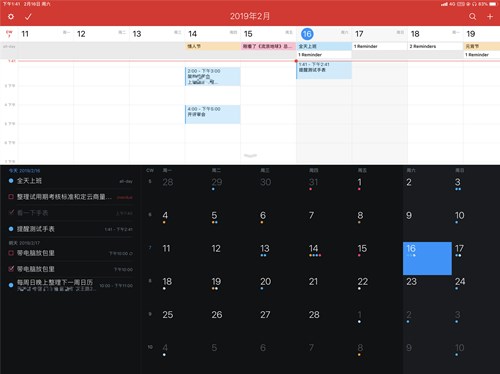Expand the day view with the grabber handle
Image resolution: width=500 pixels, height=374 pixels.
pyautogui.click(x=250, y=155)
